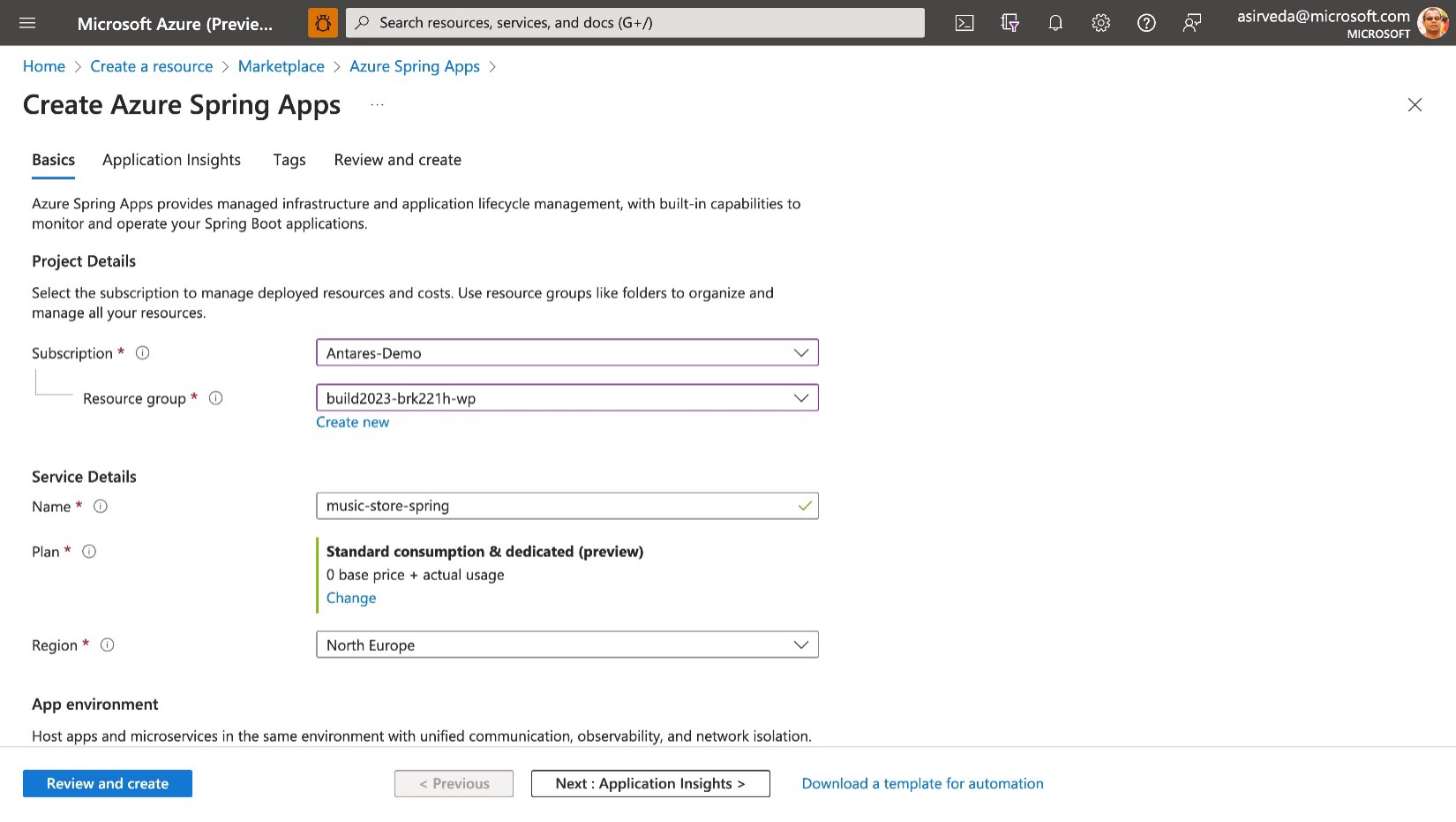Expand the Antares-Demo subscription dropdown
The image size is (1456, 822).
(x=567, y=352)
